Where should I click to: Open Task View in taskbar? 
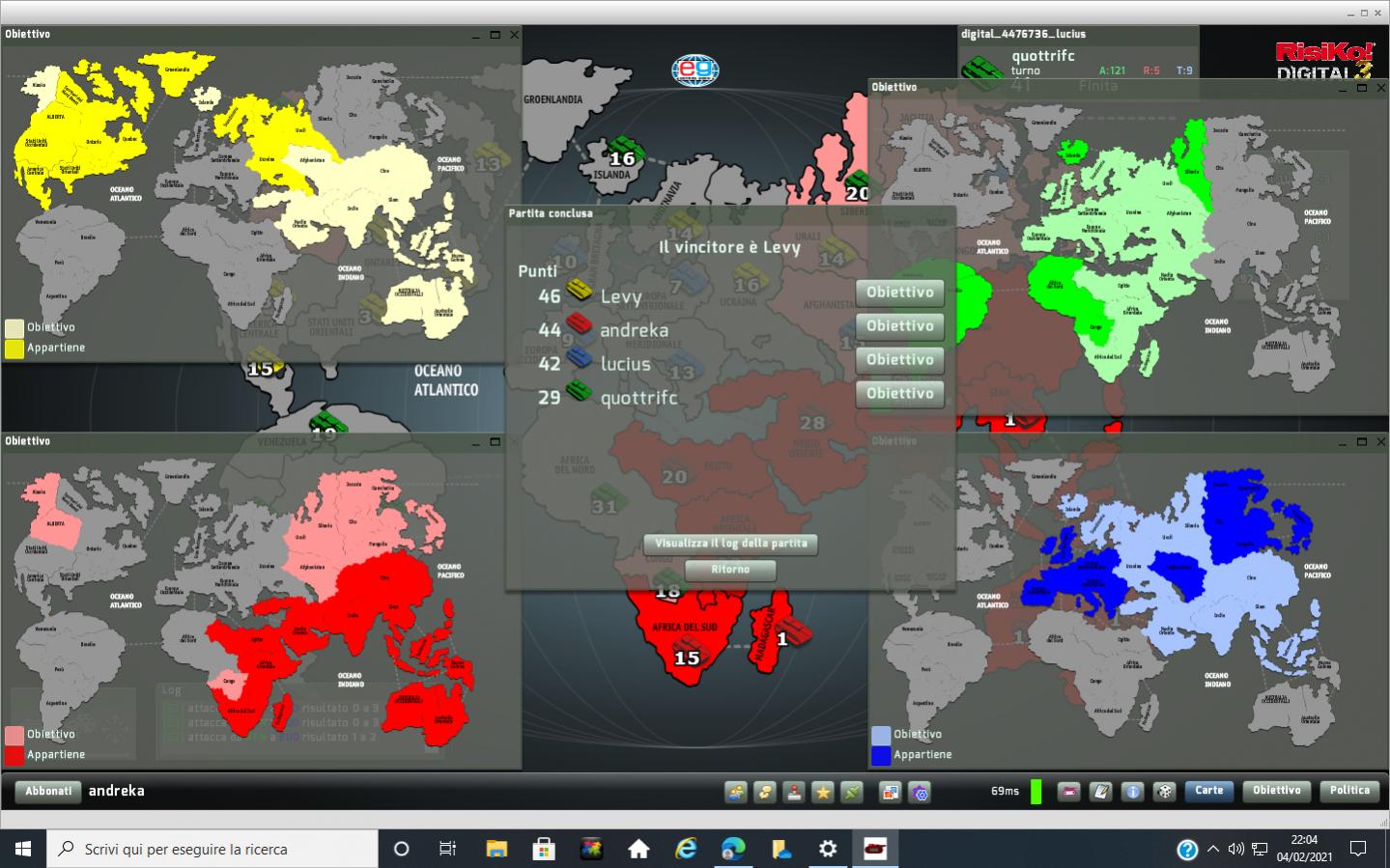(447, 849)
